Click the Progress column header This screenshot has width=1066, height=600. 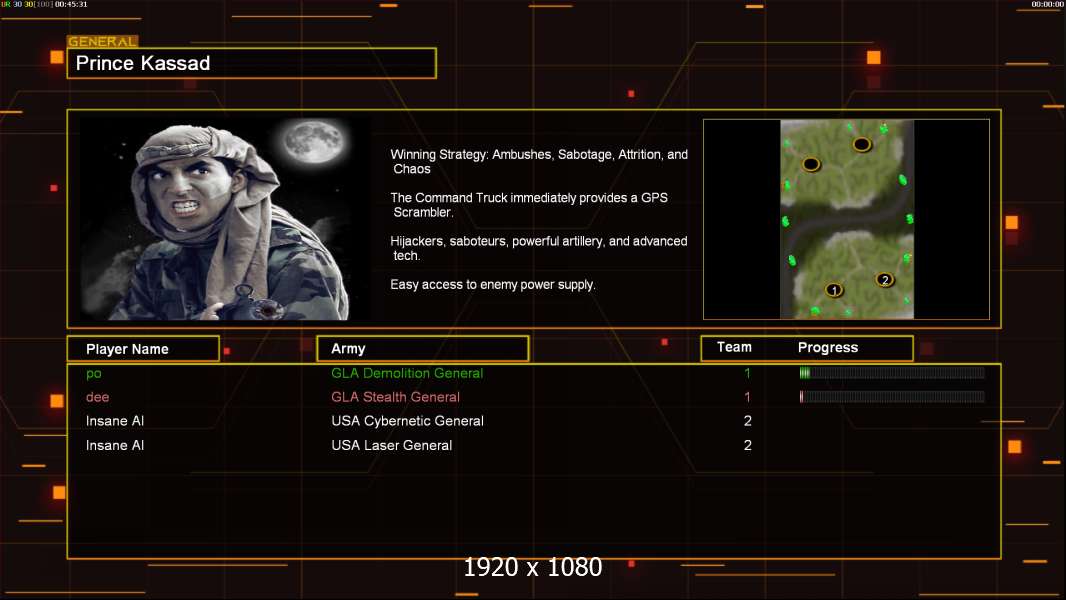click(827, 347)
